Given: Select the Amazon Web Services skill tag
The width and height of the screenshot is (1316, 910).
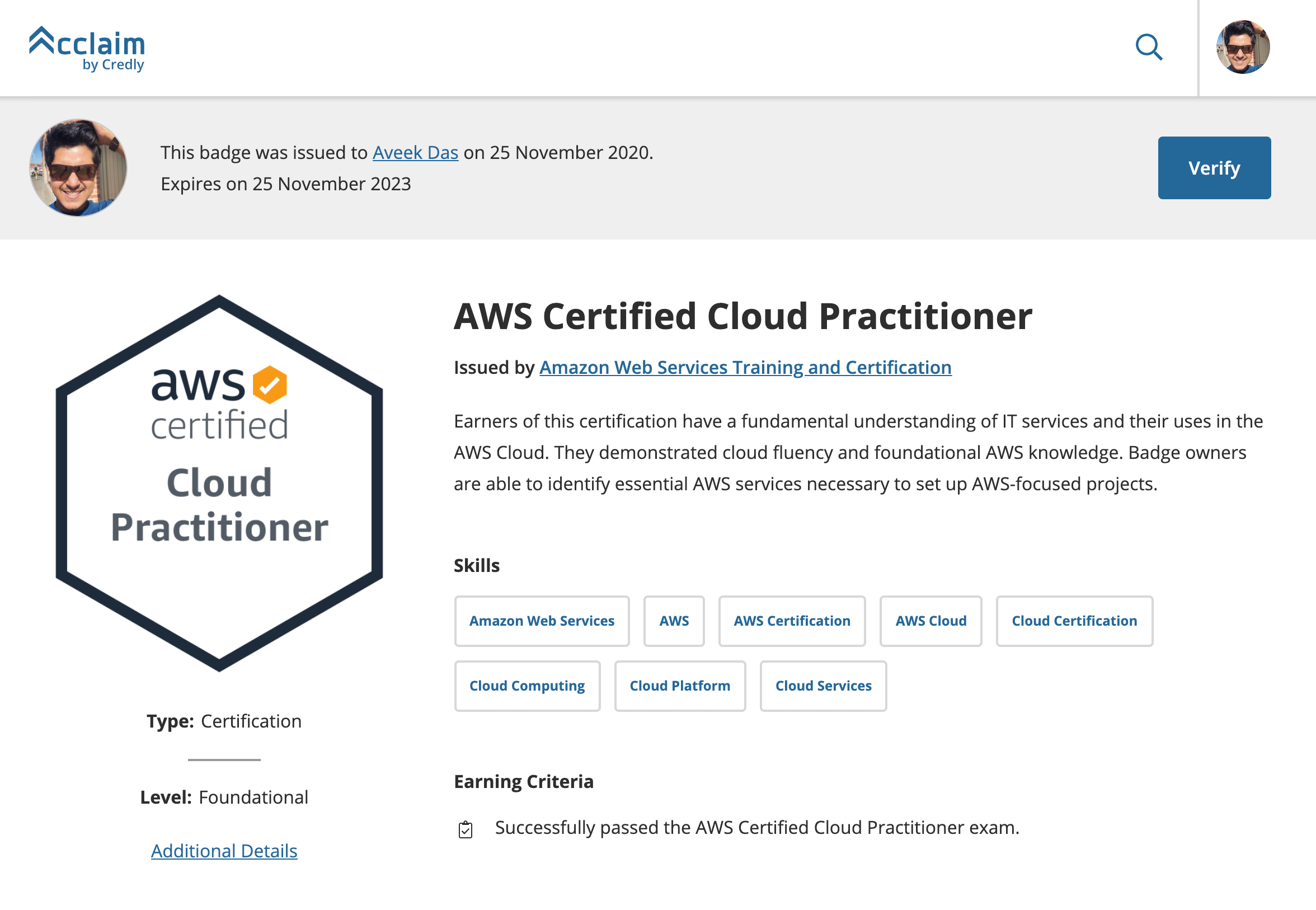Looking at the screenshot, I should pos(541,621).
